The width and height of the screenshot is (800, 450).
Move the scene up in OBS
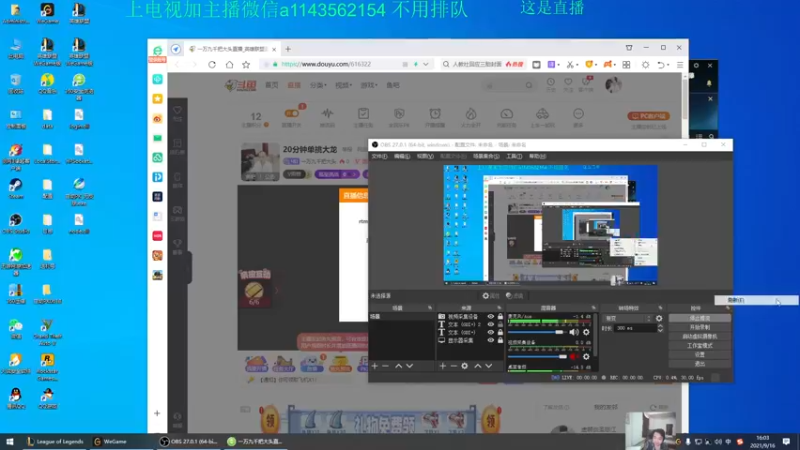[x=398, y=366]
